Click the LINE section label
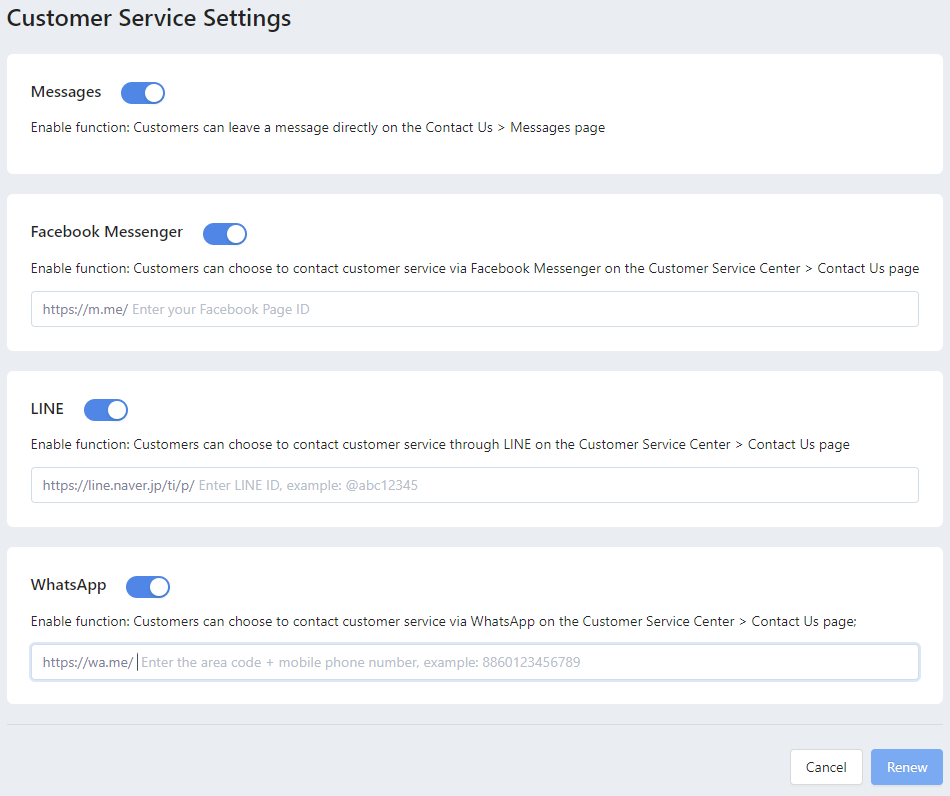950x796 pixels. [47, 409]
